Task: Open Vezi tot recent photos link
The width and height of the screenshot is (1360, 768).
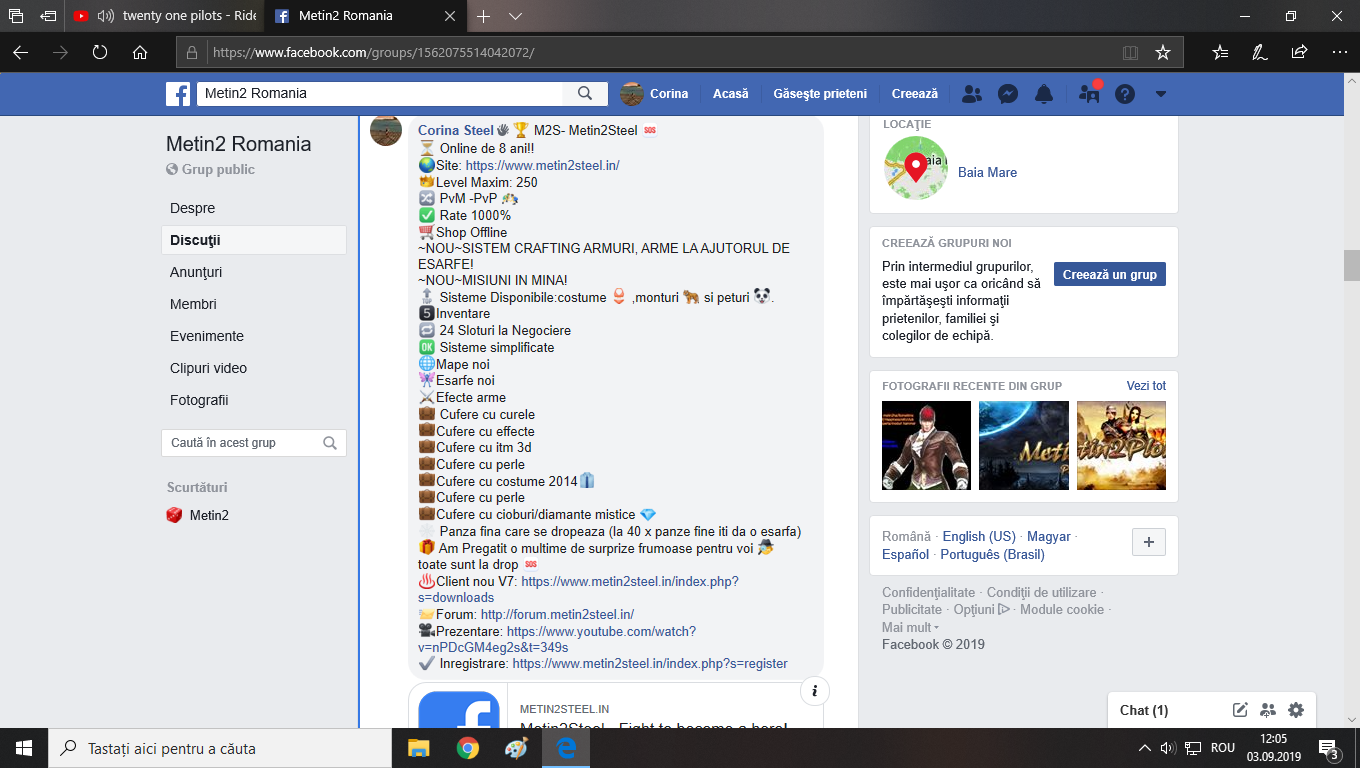Action: click(1146, 385)
